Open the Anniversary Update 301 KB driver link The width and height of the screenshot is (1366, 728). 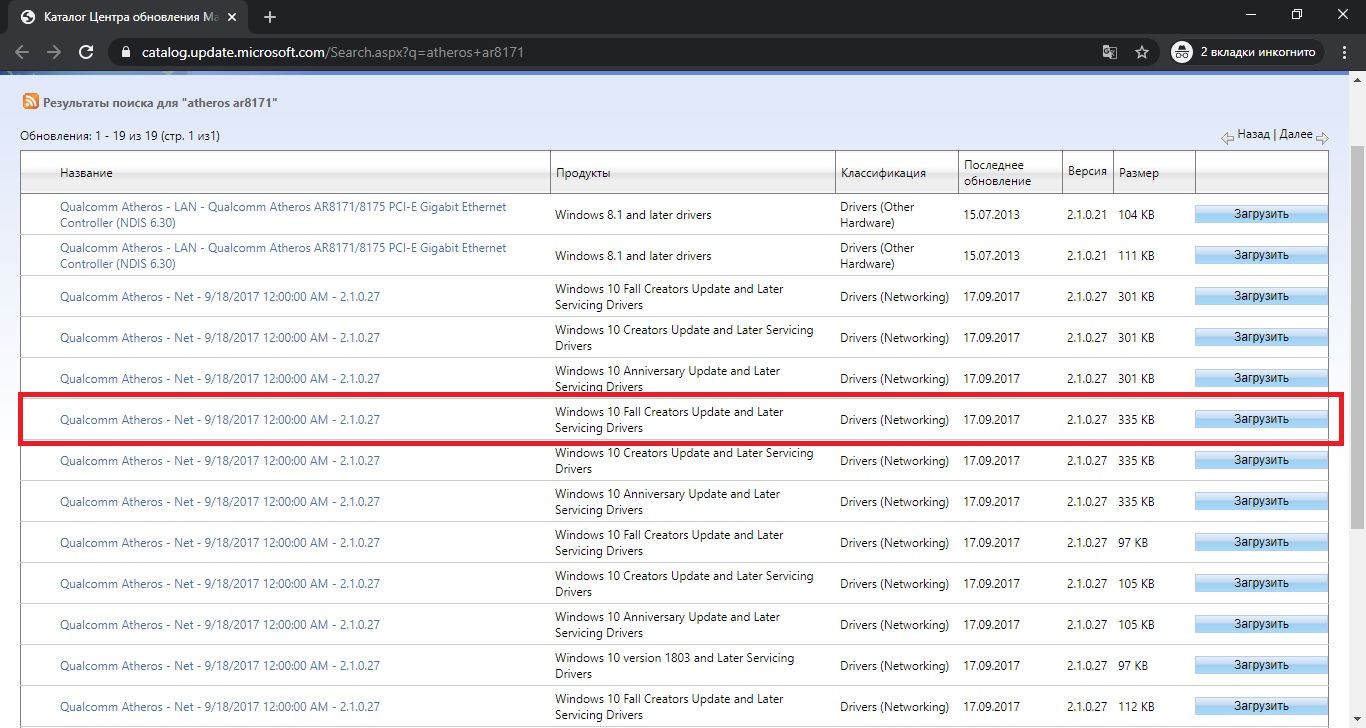coord(220,379)
